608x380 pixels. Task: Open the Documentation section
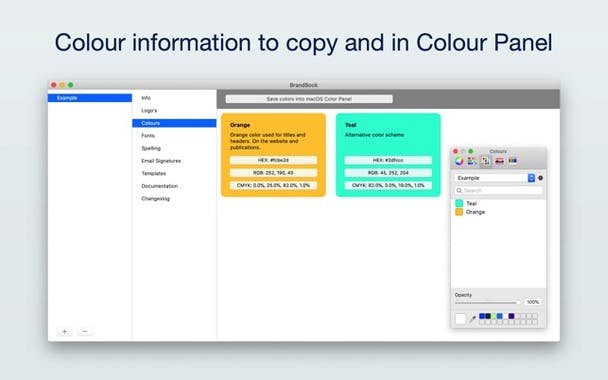[x=174, y=186]
